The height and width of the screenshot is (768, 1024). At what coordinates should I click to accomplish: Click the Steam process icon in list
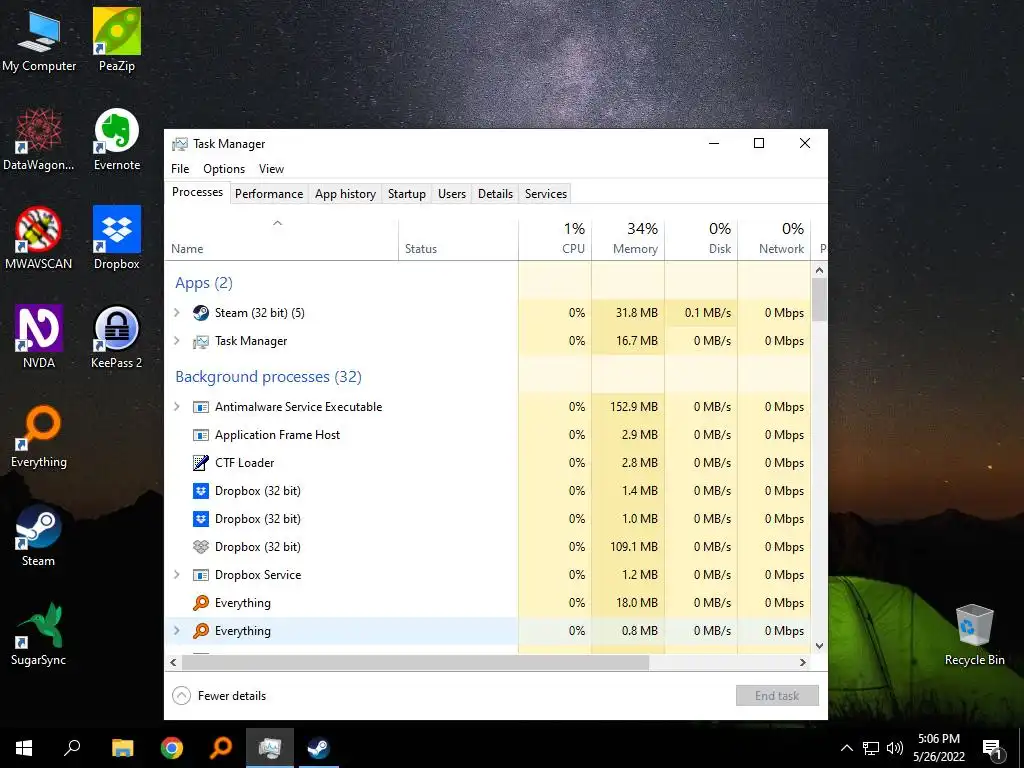click(x=200, y=313)
